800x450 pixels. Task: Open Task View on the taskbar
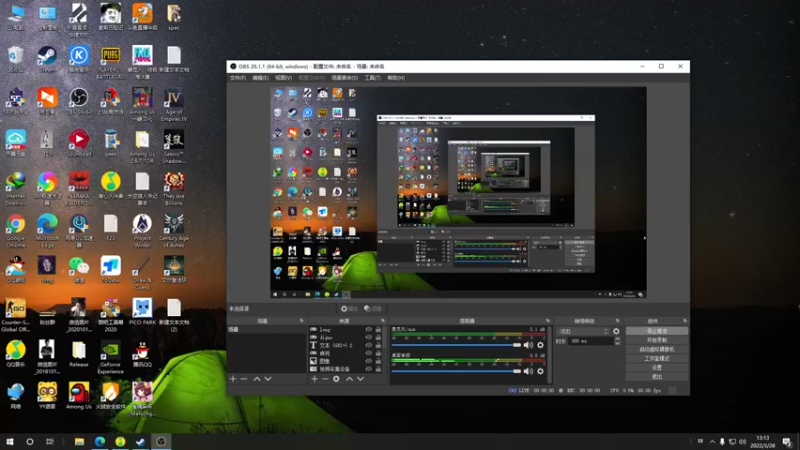coord(49,441)
